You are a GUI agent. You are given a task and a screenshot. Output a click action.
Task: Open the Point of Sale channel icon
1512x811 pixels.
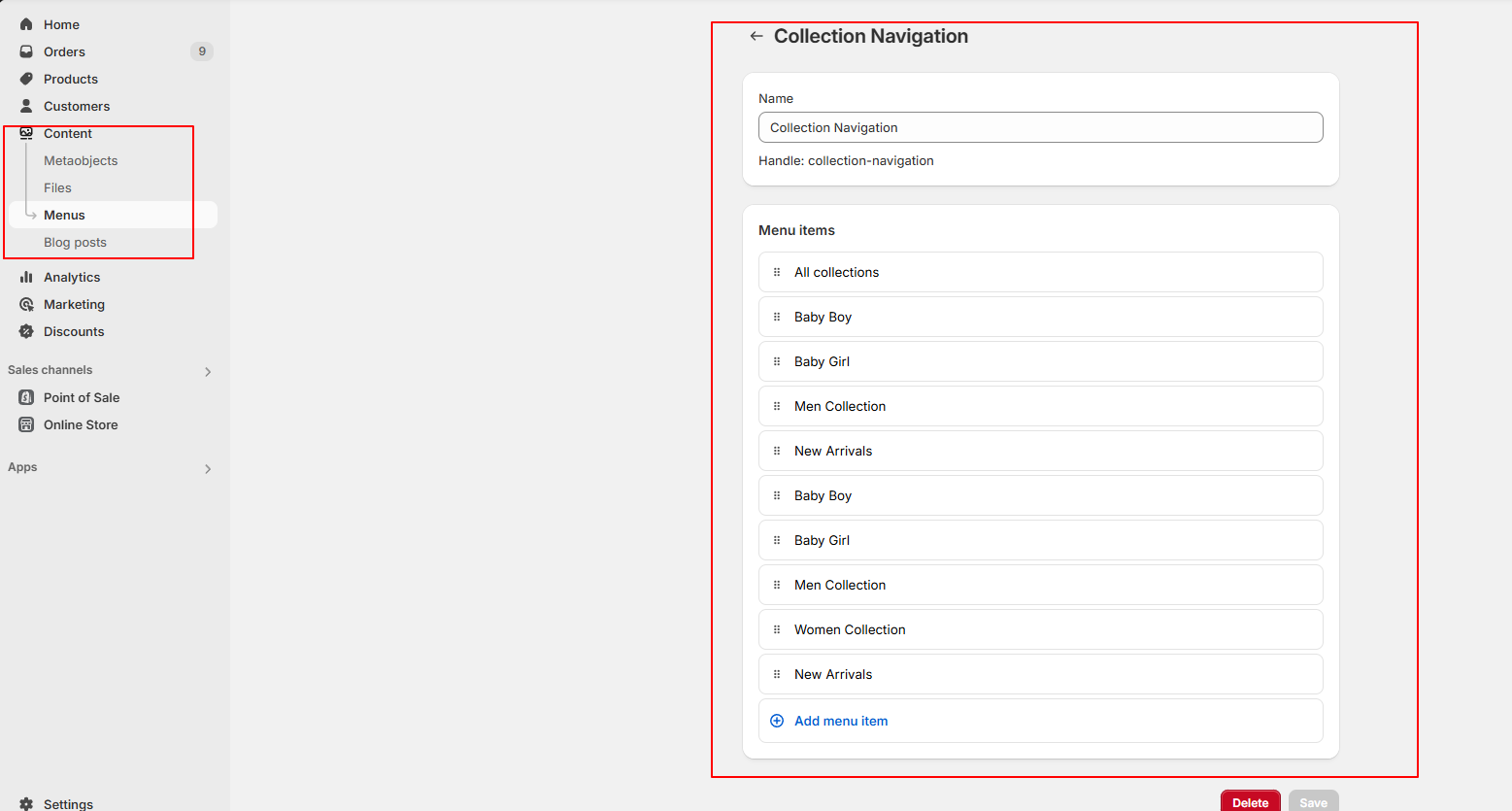[x=26, y=397]
